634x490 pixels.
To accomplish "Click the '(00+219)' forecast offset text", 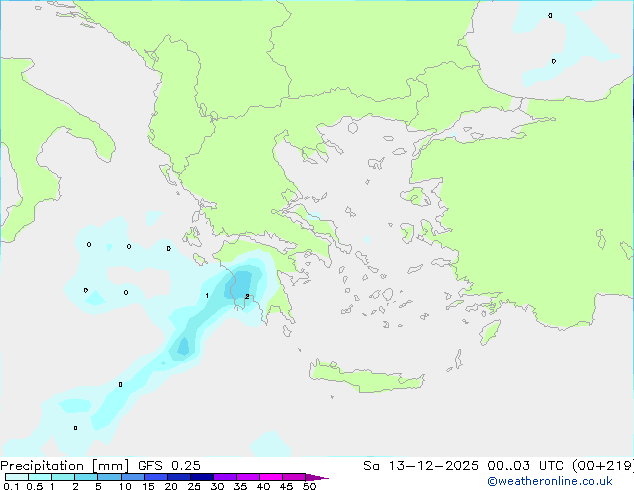I will [603, 466].
